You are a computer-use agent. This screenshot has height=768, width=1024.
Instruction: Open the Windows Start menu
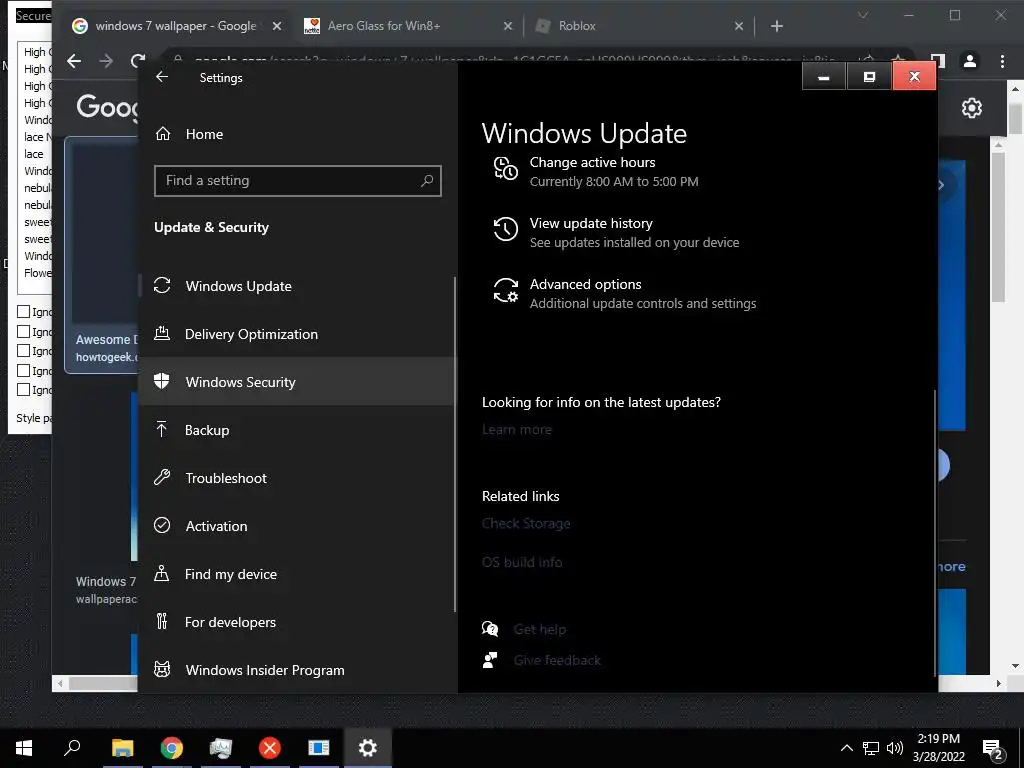(x=24, y=748)
